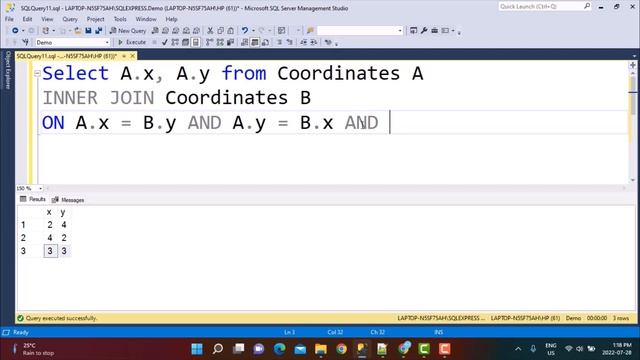Screen dimensions: 640x360
Task: Close the SQLQuery11.sql tab
Action: [132, 56]
